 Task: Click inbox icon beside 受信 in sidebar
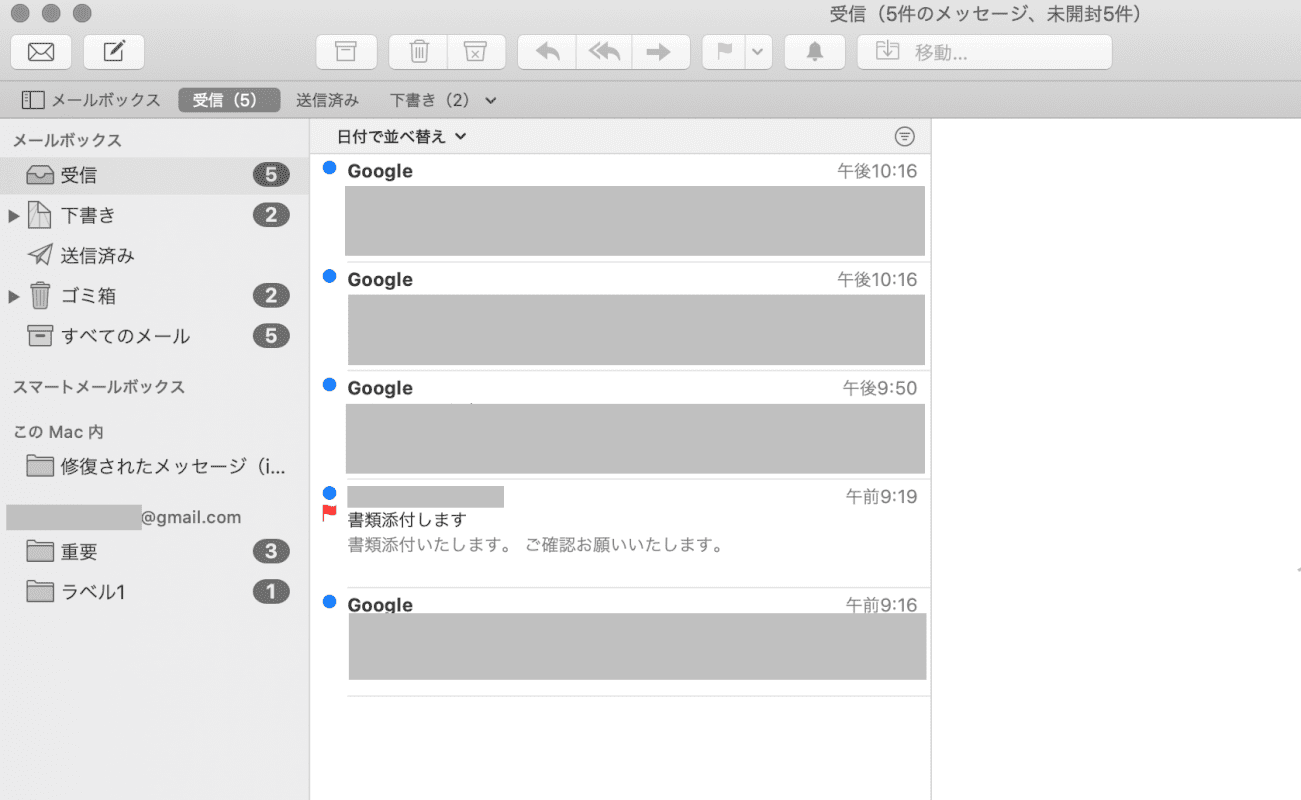pos(40,176)
